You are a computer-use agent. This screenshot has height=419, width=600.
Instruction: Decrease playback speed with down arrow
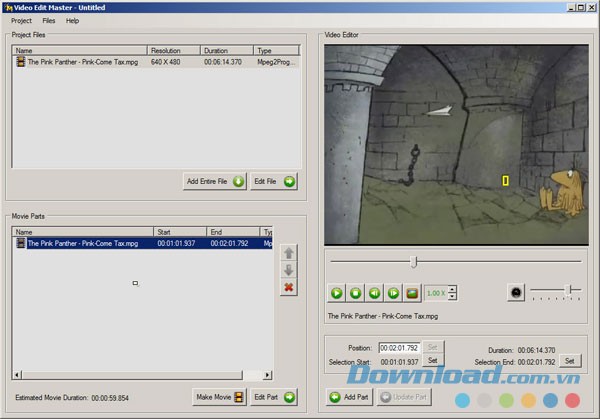tap(452, 297)
